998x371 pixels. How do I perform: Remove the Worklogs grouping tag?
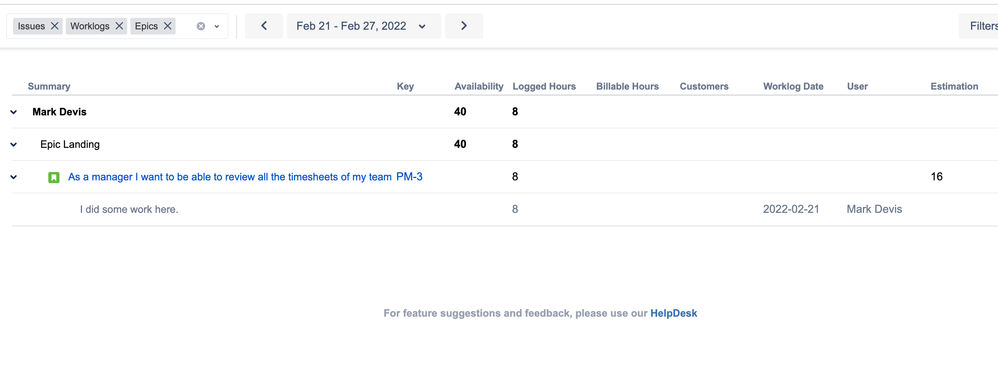coord(120,26)
